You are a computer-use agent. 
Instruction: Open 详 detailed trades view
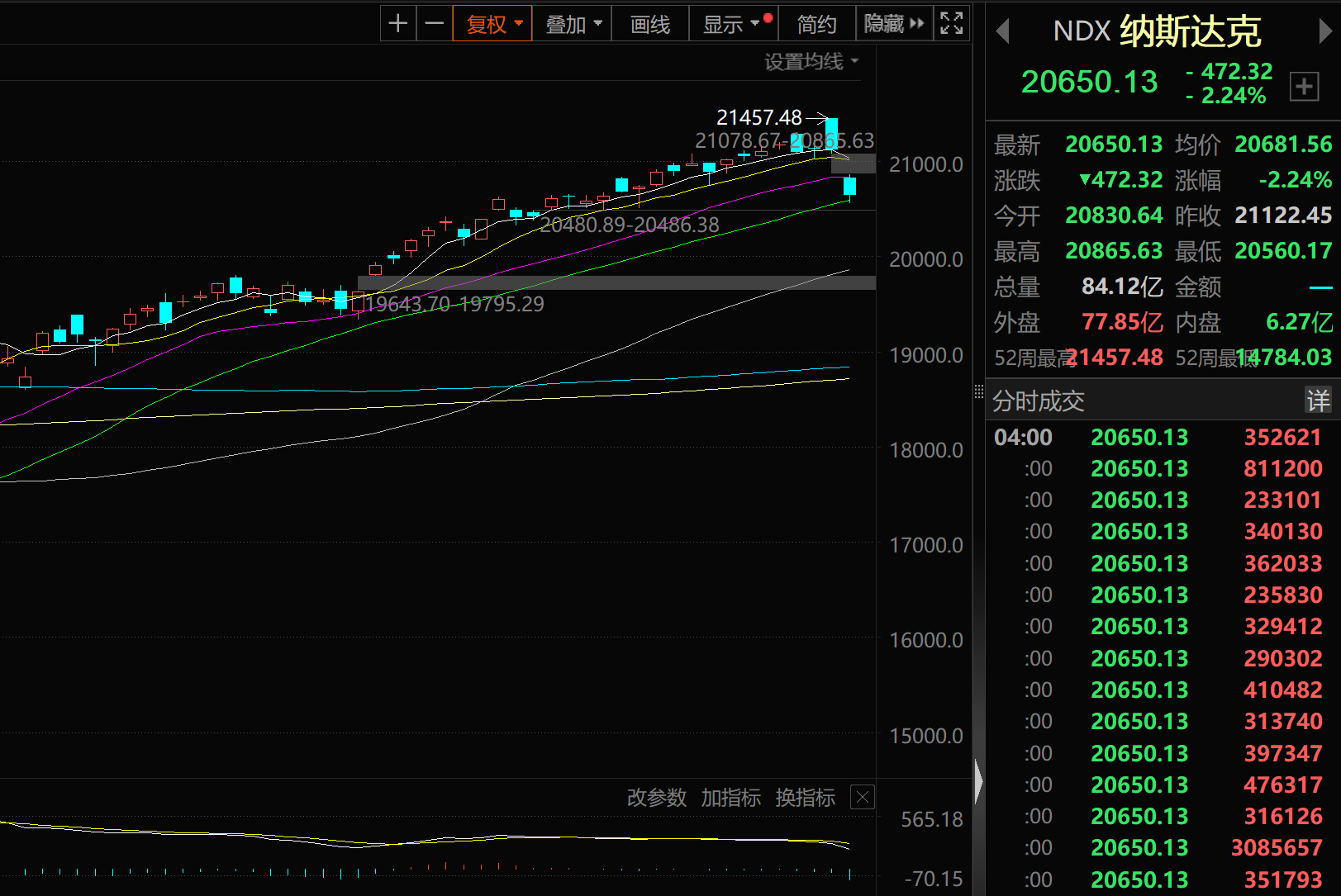click(x=1318, y=401)
